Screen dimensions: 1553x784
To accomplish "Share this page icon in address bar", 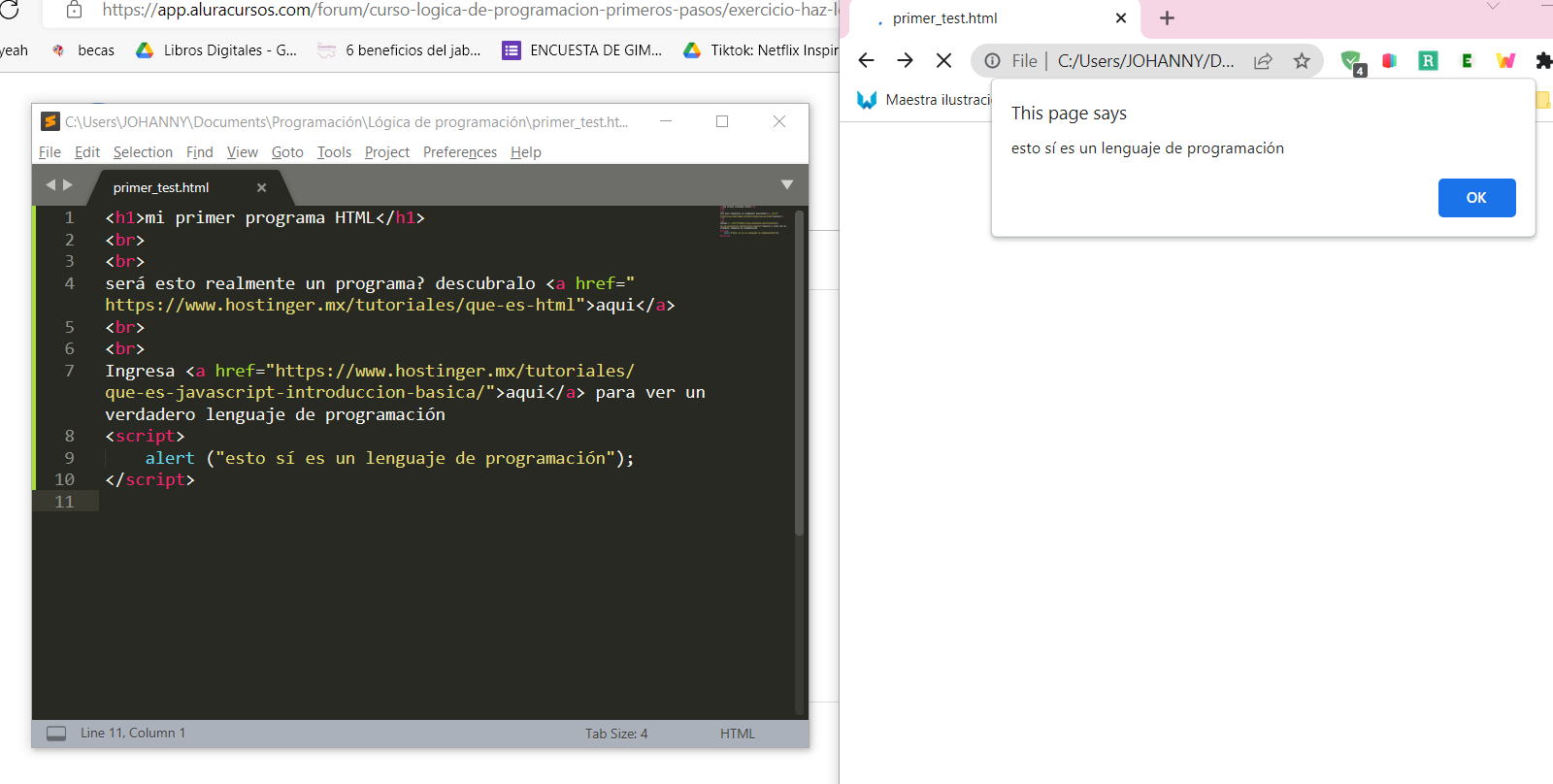I will coord(1263,61).
